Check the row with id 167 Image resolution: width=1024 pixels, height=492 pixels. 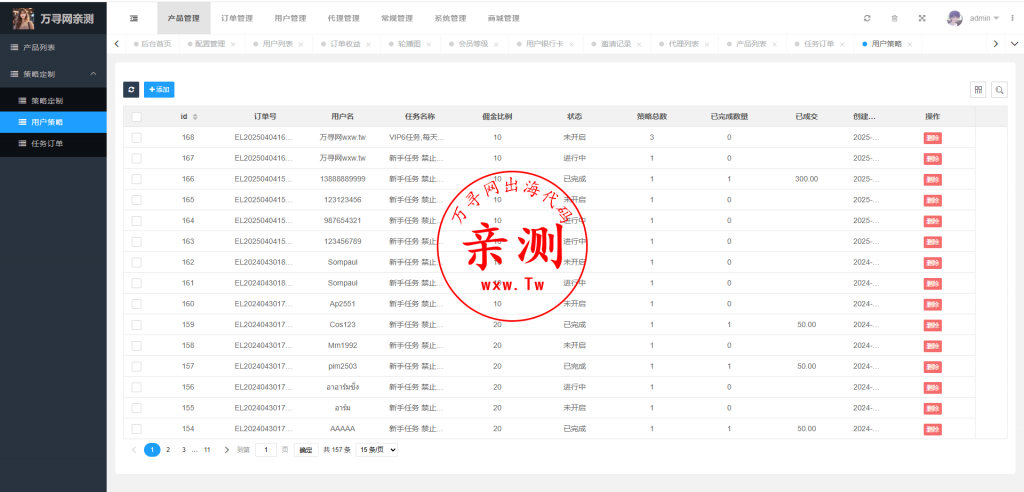136,158
